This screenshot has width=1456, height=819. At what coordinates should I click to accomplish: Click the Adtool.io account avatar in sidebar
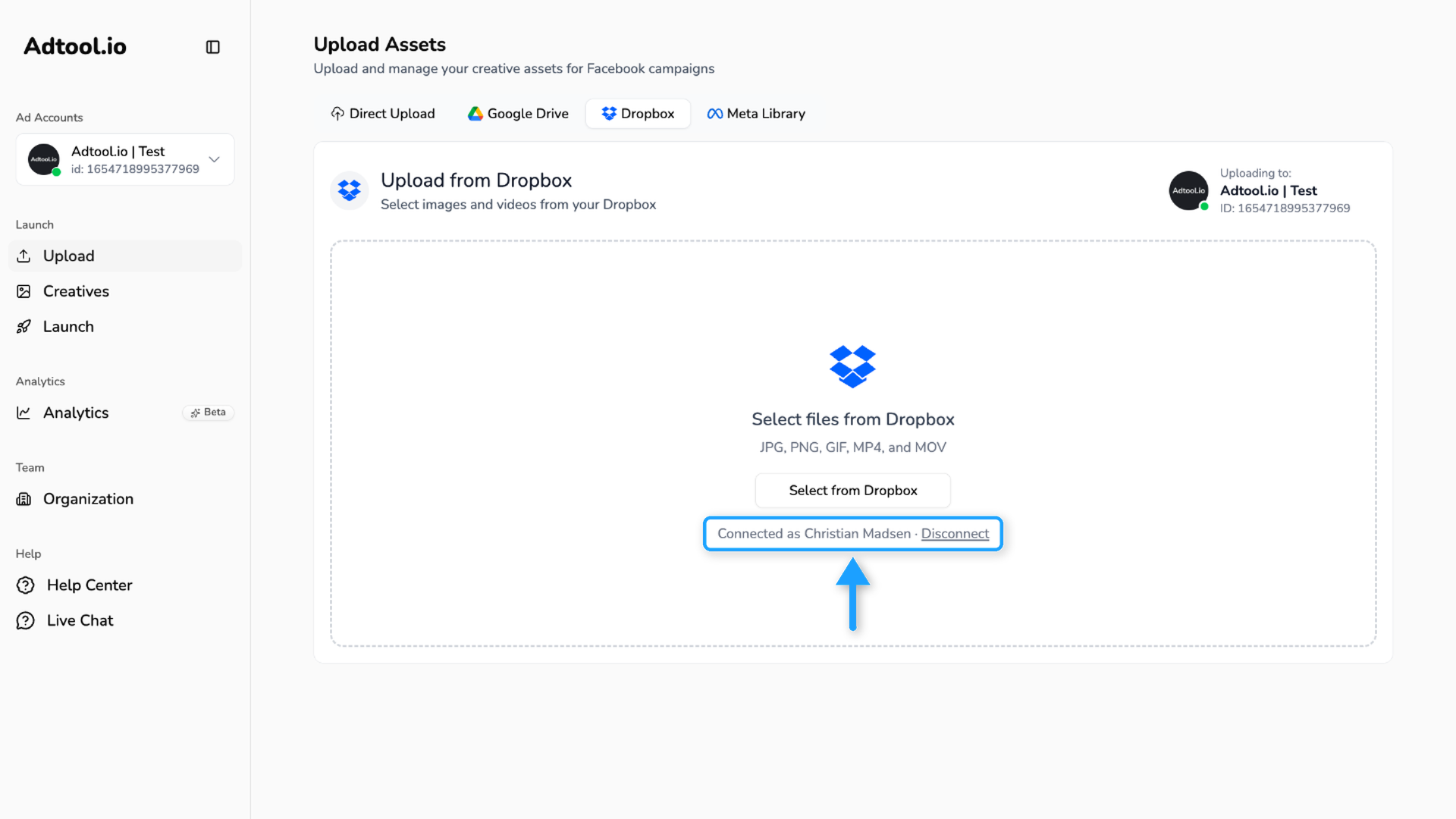44,159
